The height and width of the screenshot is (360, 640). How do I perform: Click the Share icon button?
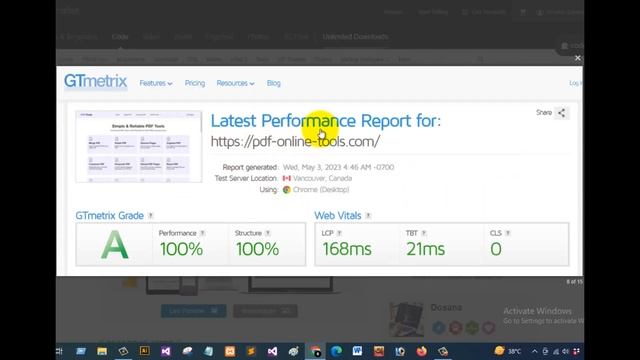562,113
